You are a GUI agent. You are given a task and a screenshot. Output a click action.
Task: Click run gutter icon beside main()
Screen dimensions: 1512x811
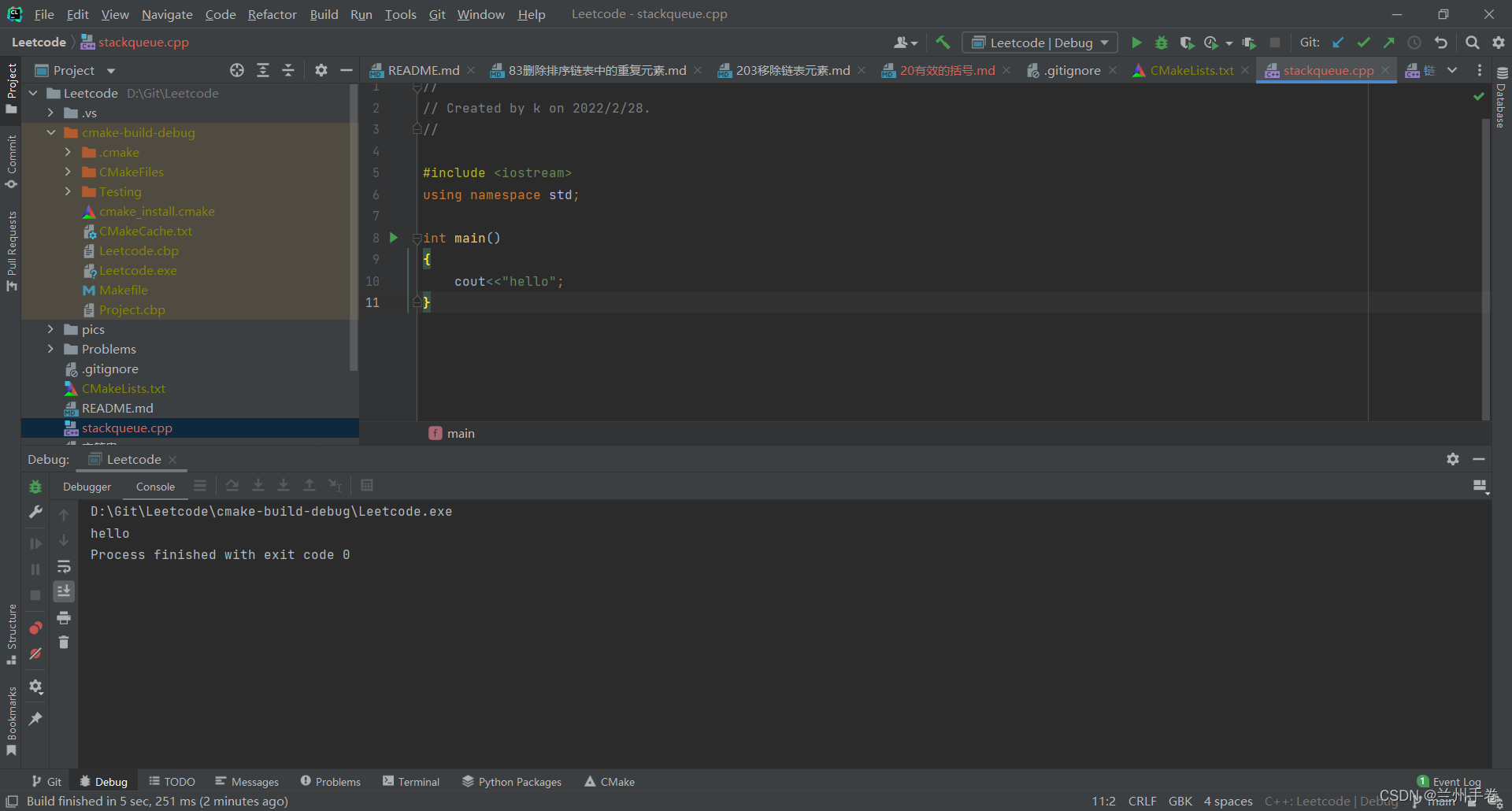point(394,238)
